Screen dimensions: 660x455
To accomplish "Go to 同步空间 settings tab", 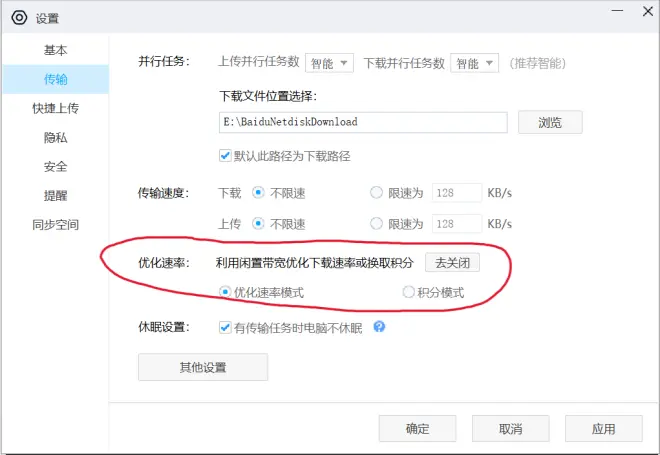I will (55, 225).
